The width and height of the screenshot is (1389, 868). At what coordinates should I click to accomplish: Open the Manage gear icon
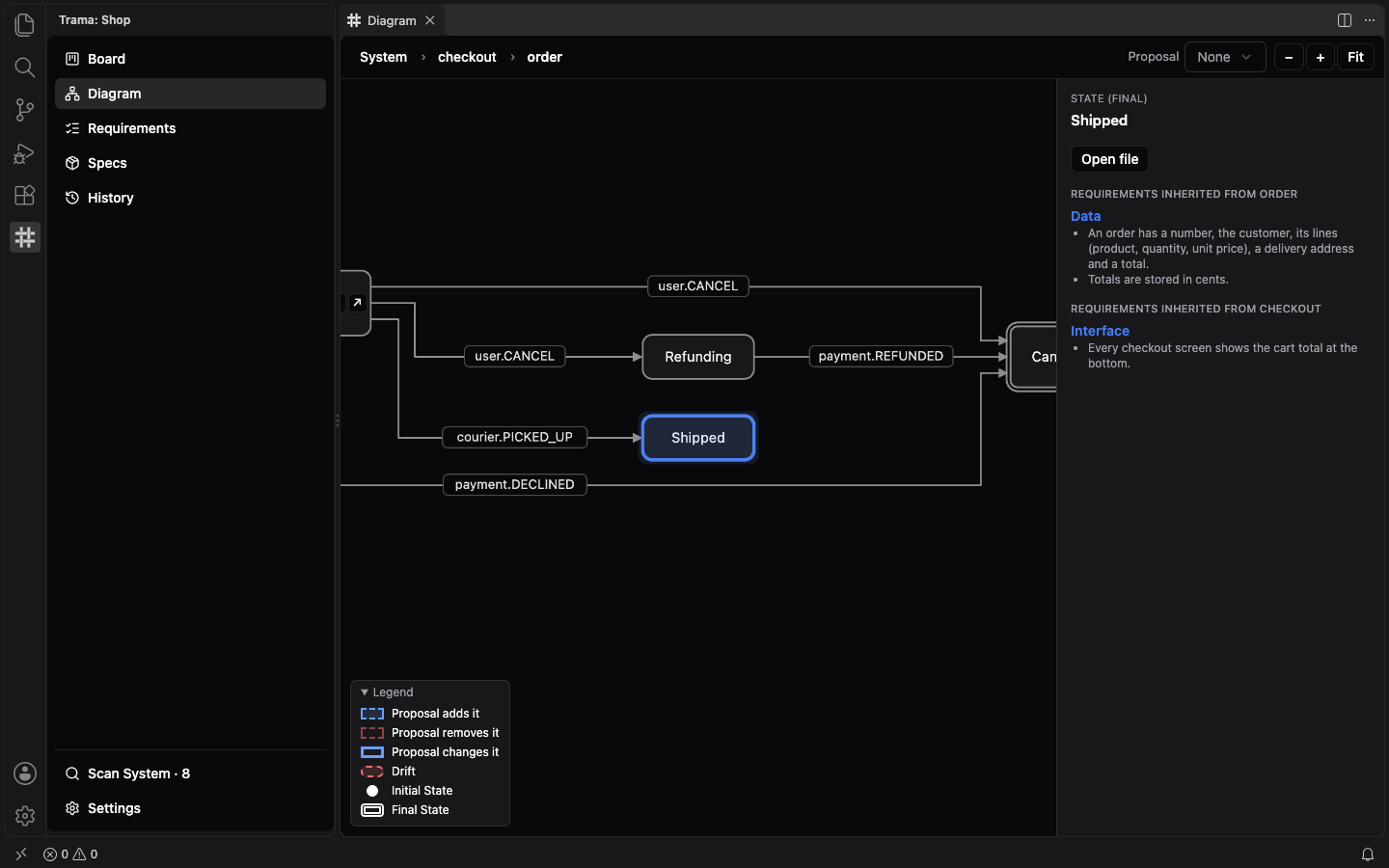(25, 816)
